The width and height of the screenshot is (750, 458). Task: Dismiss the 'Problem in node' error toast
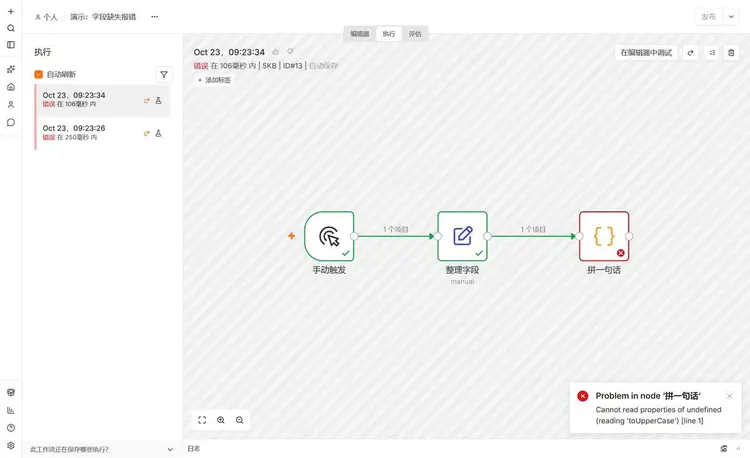click(x=729, y=396)
